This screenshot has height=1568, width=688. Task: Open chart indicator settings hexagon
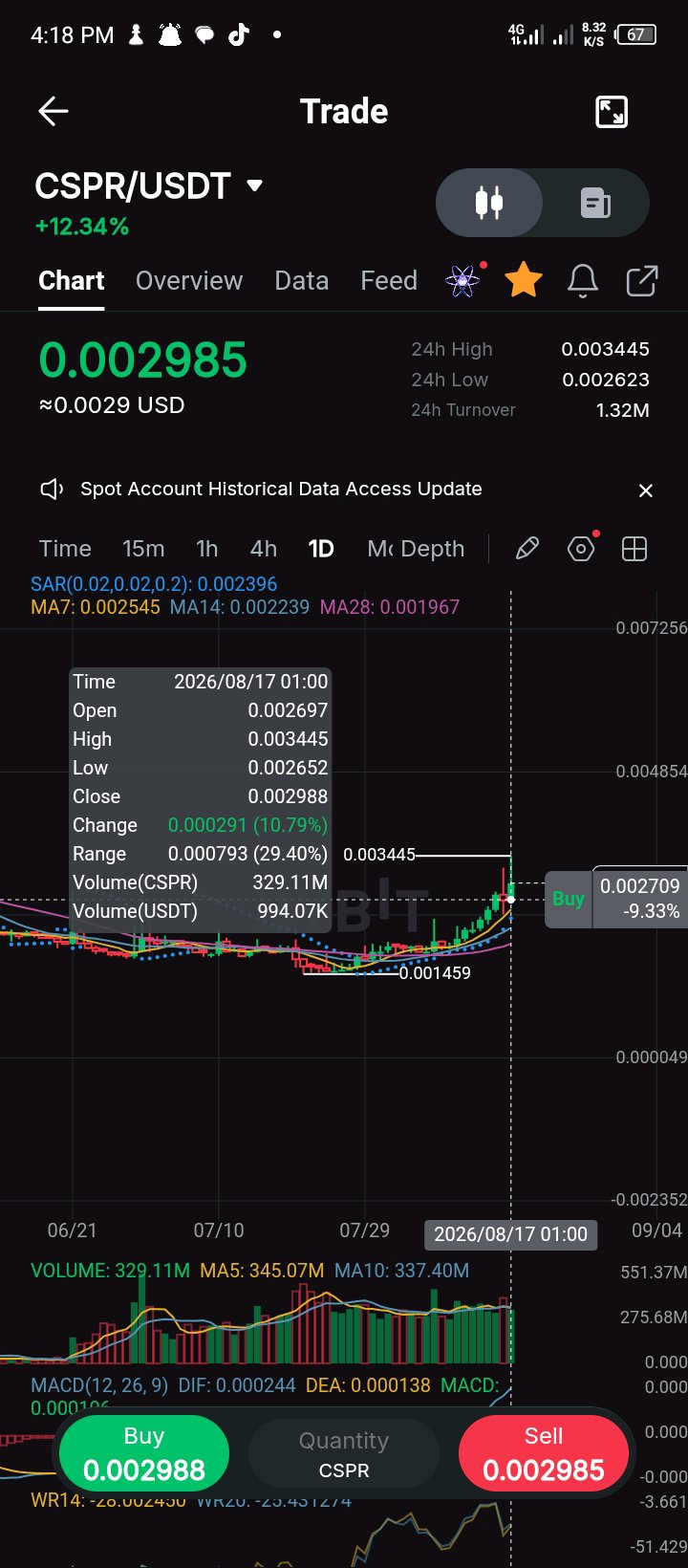[581, 549]
